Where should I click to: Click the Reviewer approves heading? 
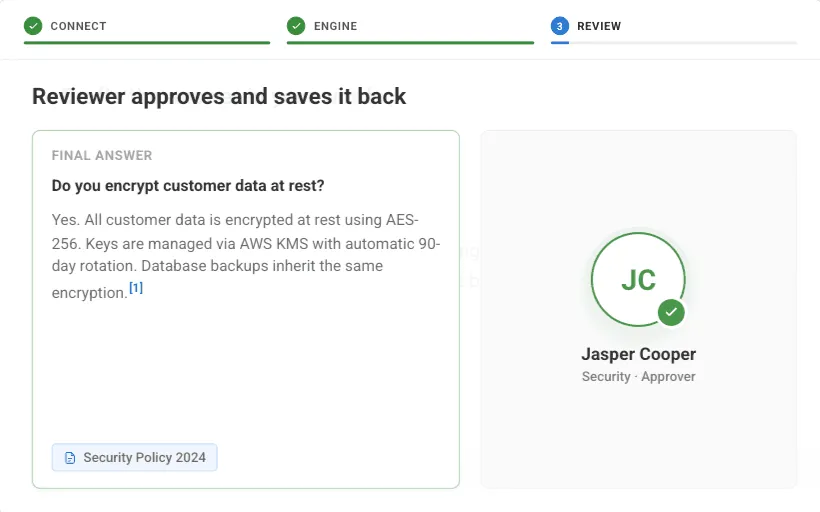(x=219, y=97)
